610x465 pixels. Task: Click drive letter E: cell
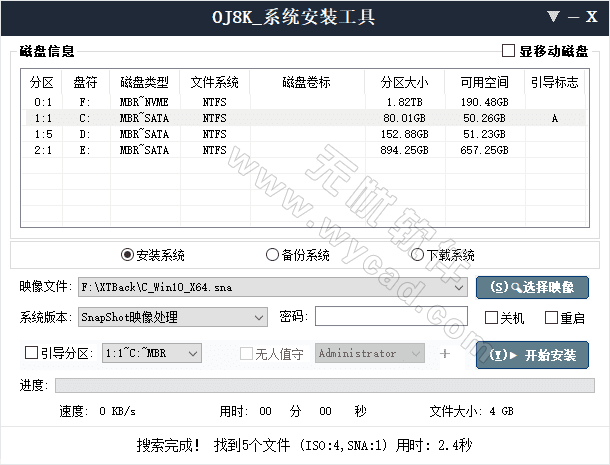pos(85,150)
